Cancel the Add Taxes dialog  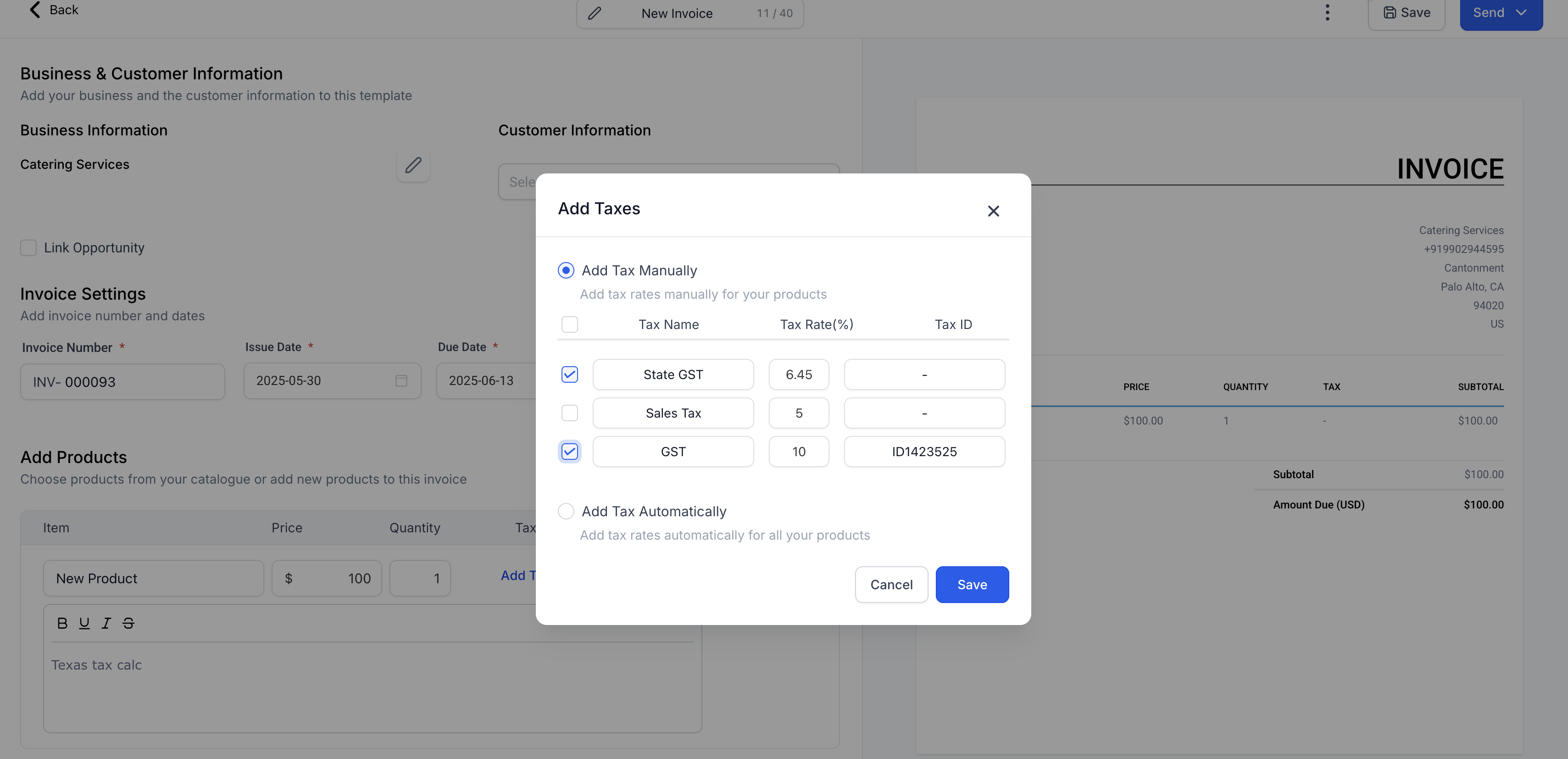click(890, 584)
